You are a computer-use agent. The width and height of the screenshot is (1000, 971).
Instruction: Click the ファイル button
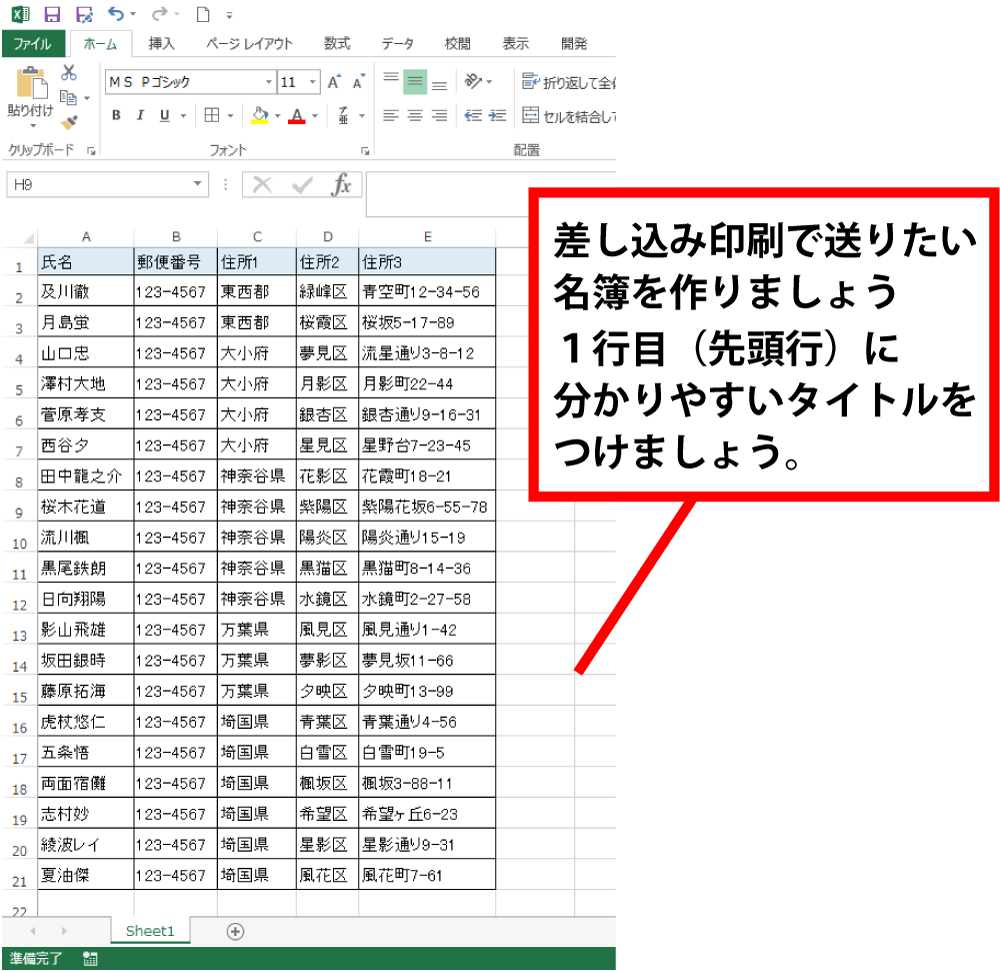(x=33, y=44)
